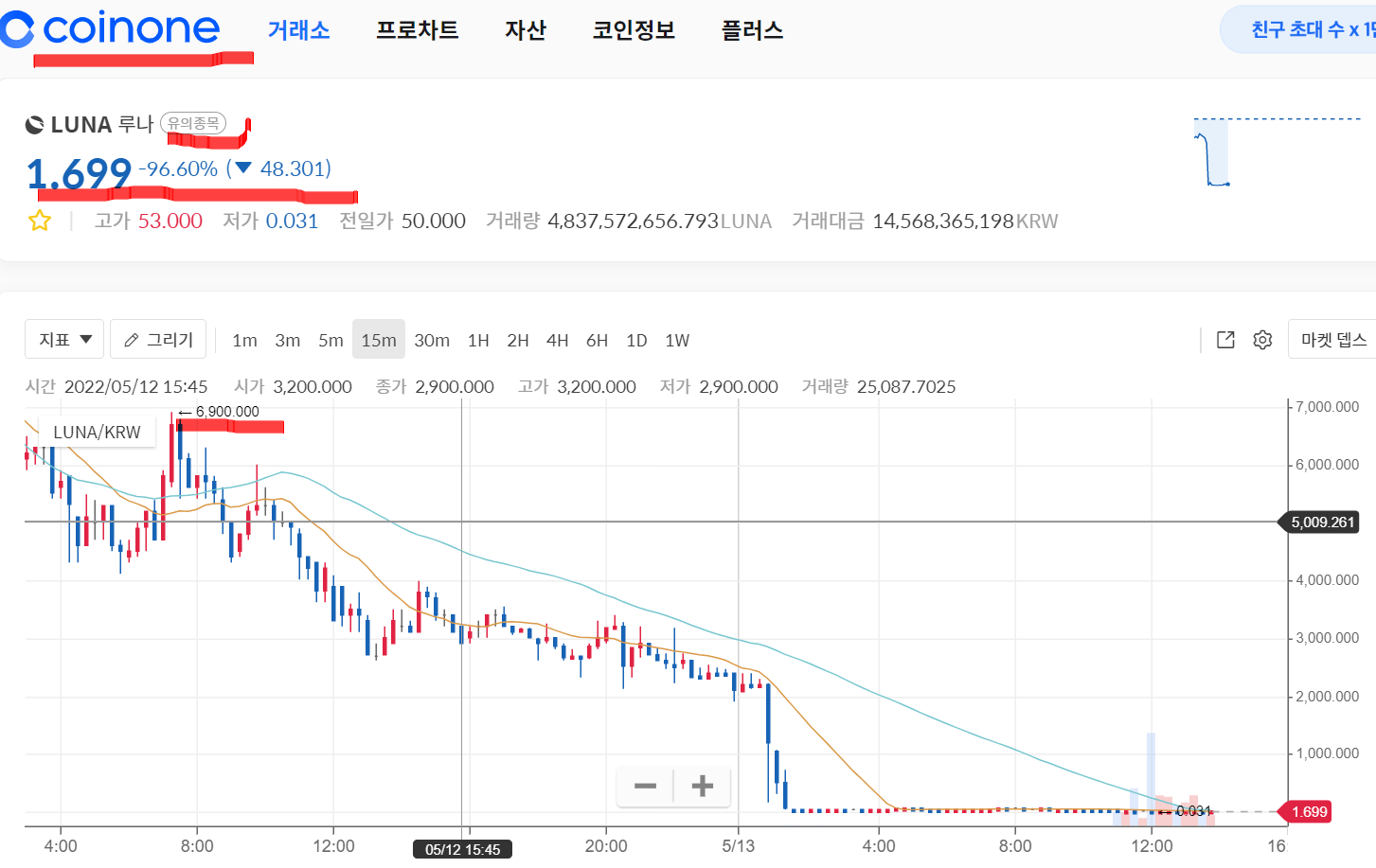Click the chart export icon

tap(1224, 339)
